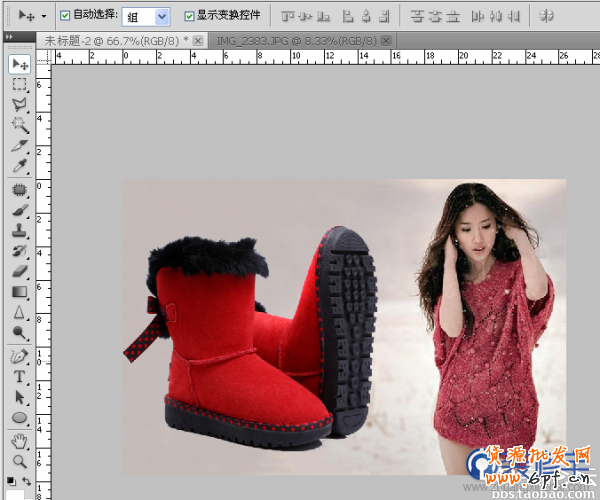The width and height of the screenshot is (600, 500).
Task: Select the Horizontal Type tool
Action: 19,377
